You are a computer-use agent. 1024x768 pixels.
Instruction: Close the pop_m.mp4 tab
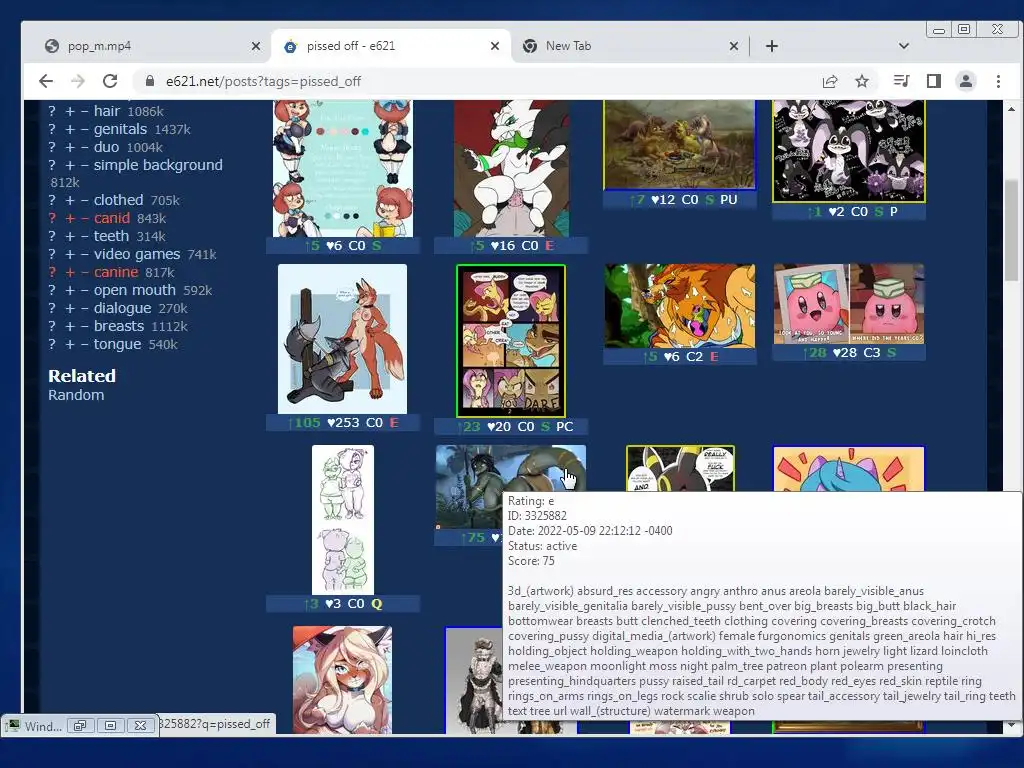pos(255,46)
